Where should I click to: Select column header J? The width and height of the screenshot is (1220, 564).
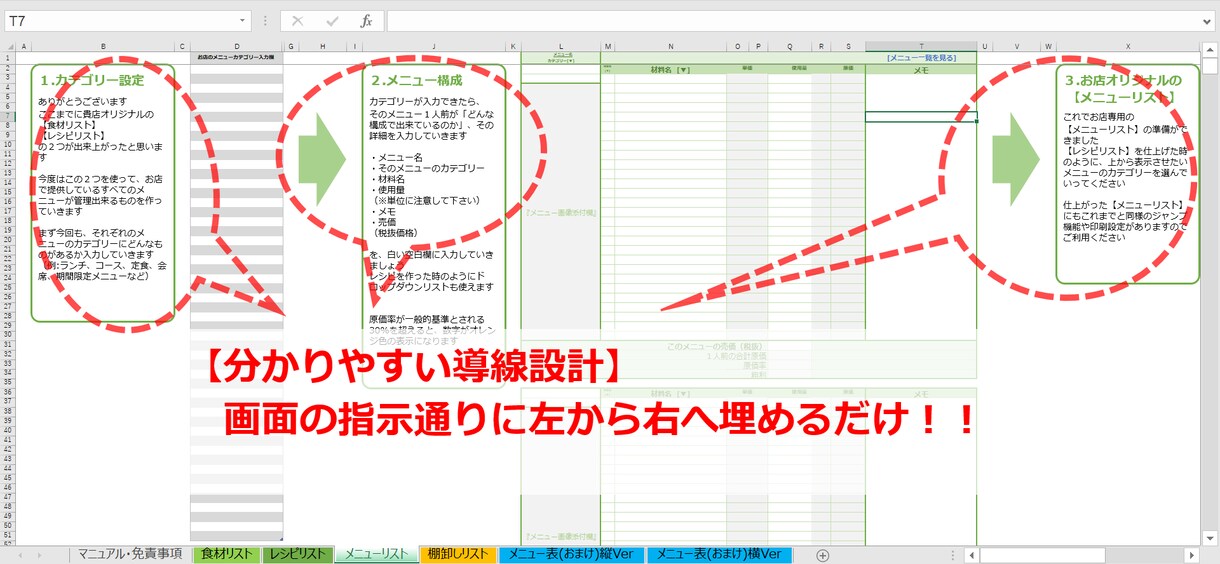click(434, 46)
